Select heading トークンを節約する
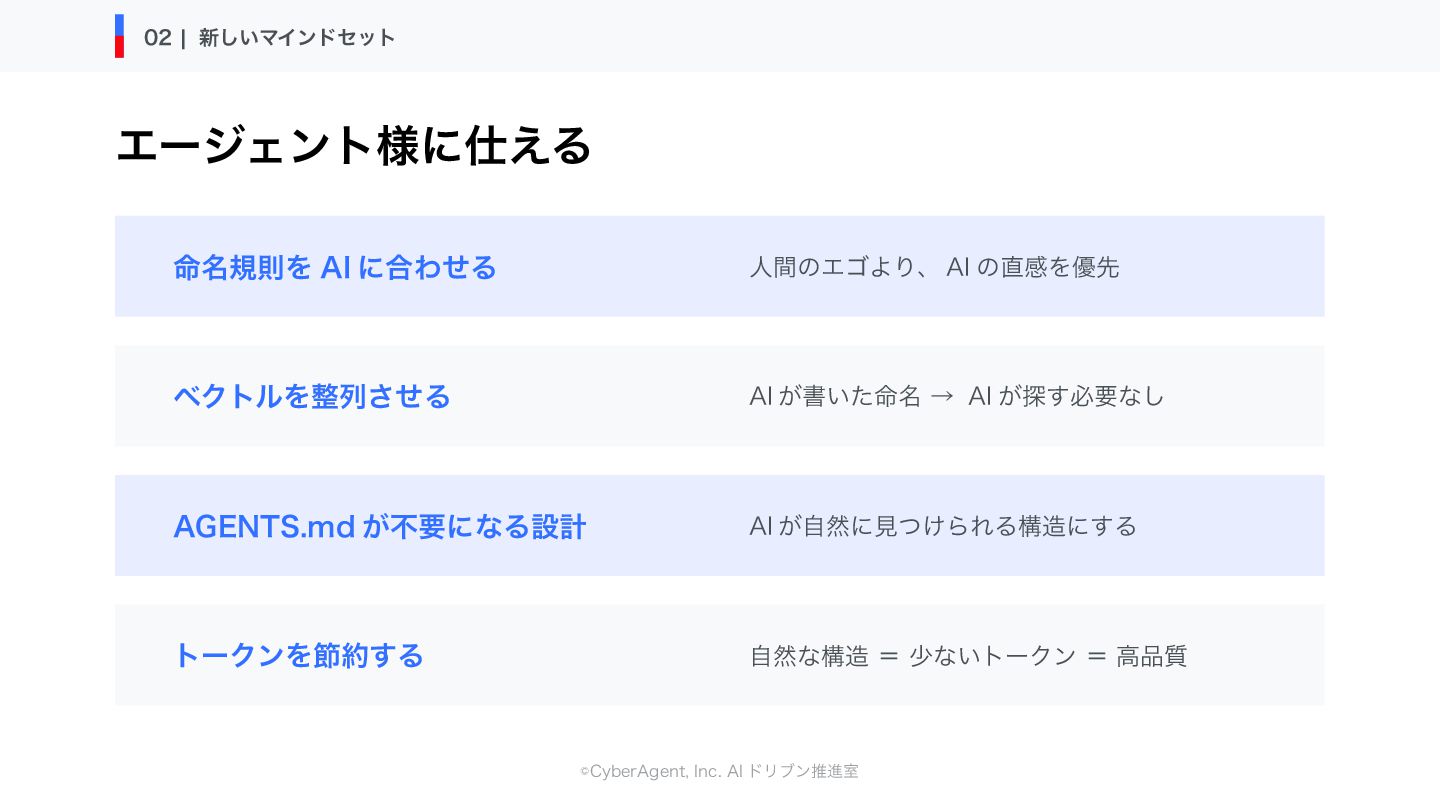Screen dimensions: 1440x810 [298, 655]
